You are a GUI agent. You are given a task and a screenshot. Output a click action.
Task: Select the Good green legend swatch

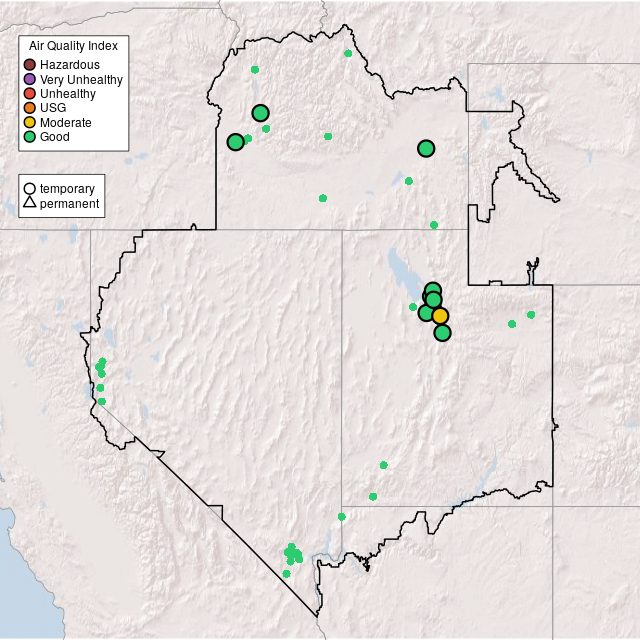coord(30,136)
